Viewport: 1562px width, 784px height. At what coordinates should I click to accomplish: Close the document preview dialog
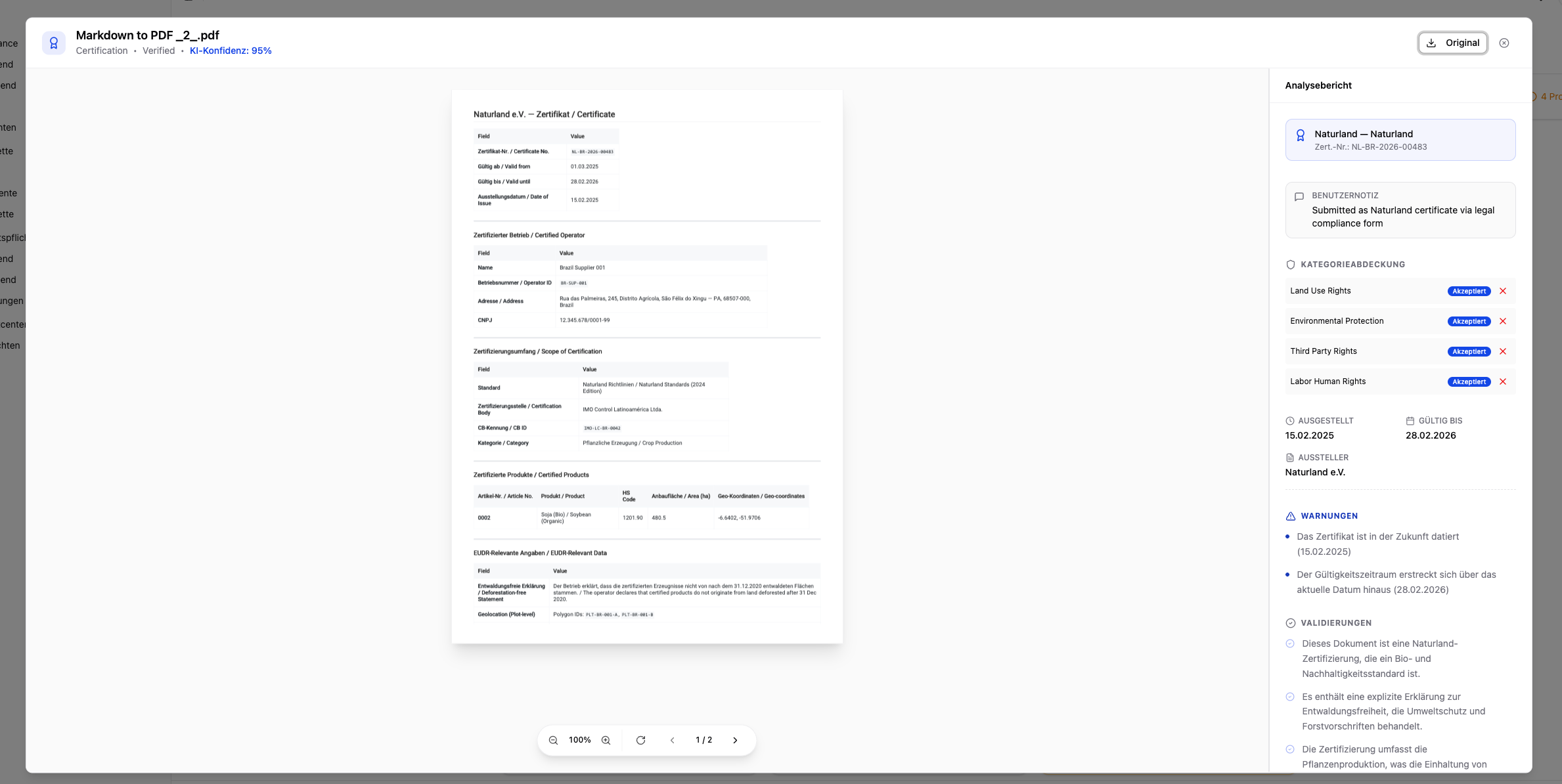point(1504,43)
